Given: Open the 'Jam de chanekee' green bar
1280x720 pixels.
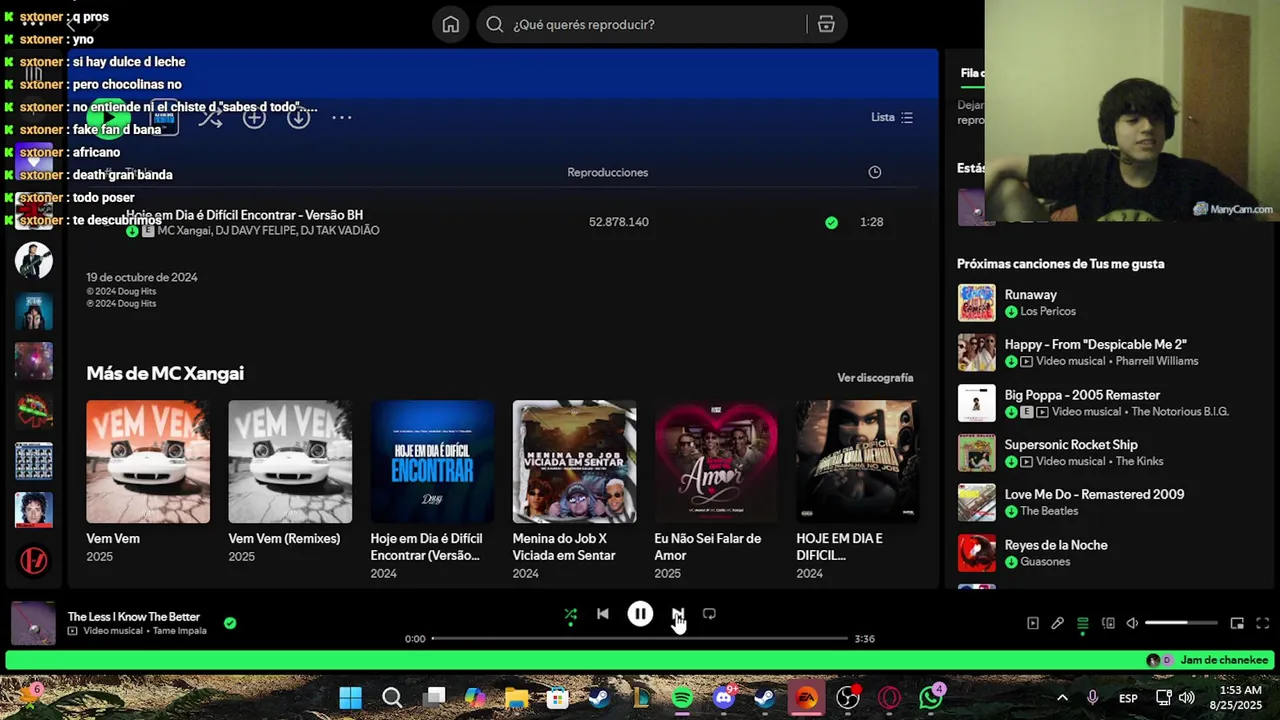Looking at the screenshot, I should click(640, 660).
